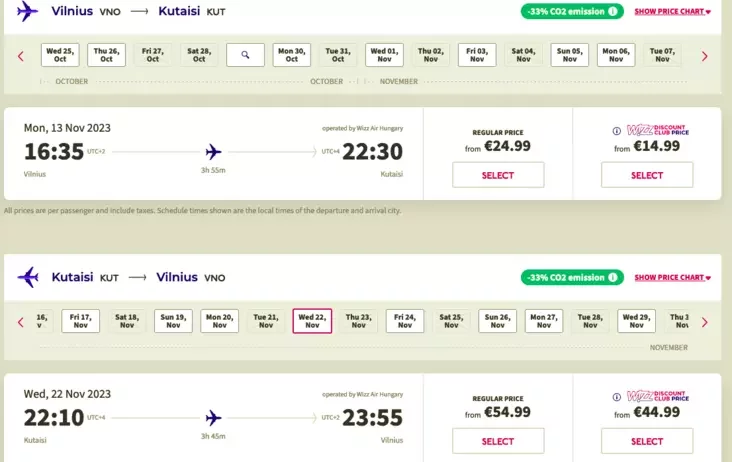
Task: Click the left arrow of outbound date strip
Action: click(x=21, y=56)
